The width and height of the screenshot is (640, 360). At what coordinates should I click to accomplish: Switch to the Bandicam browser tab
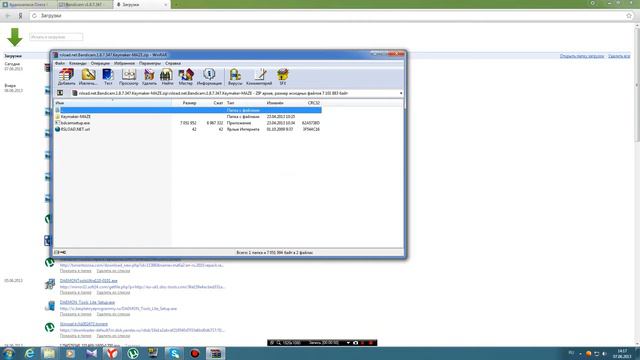coord(85,4)
